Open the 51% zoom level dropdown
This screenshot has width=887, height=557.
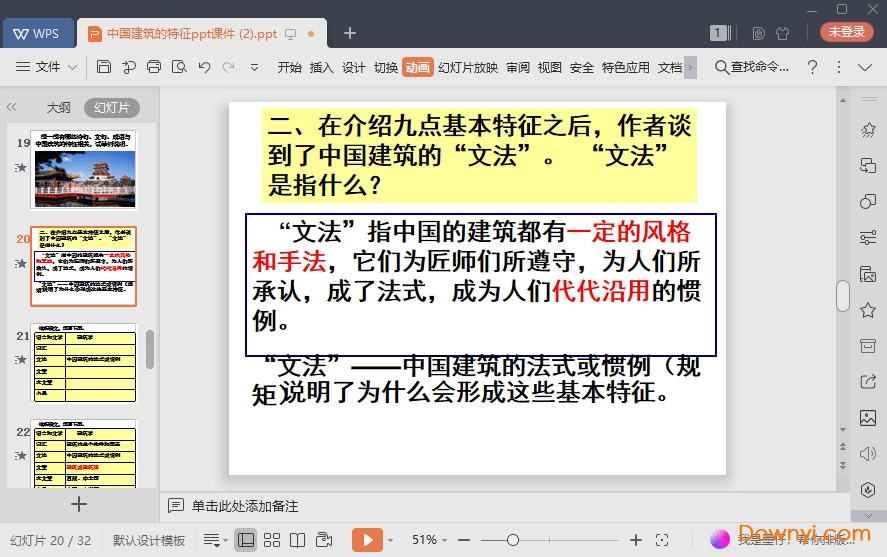[431, 540]
